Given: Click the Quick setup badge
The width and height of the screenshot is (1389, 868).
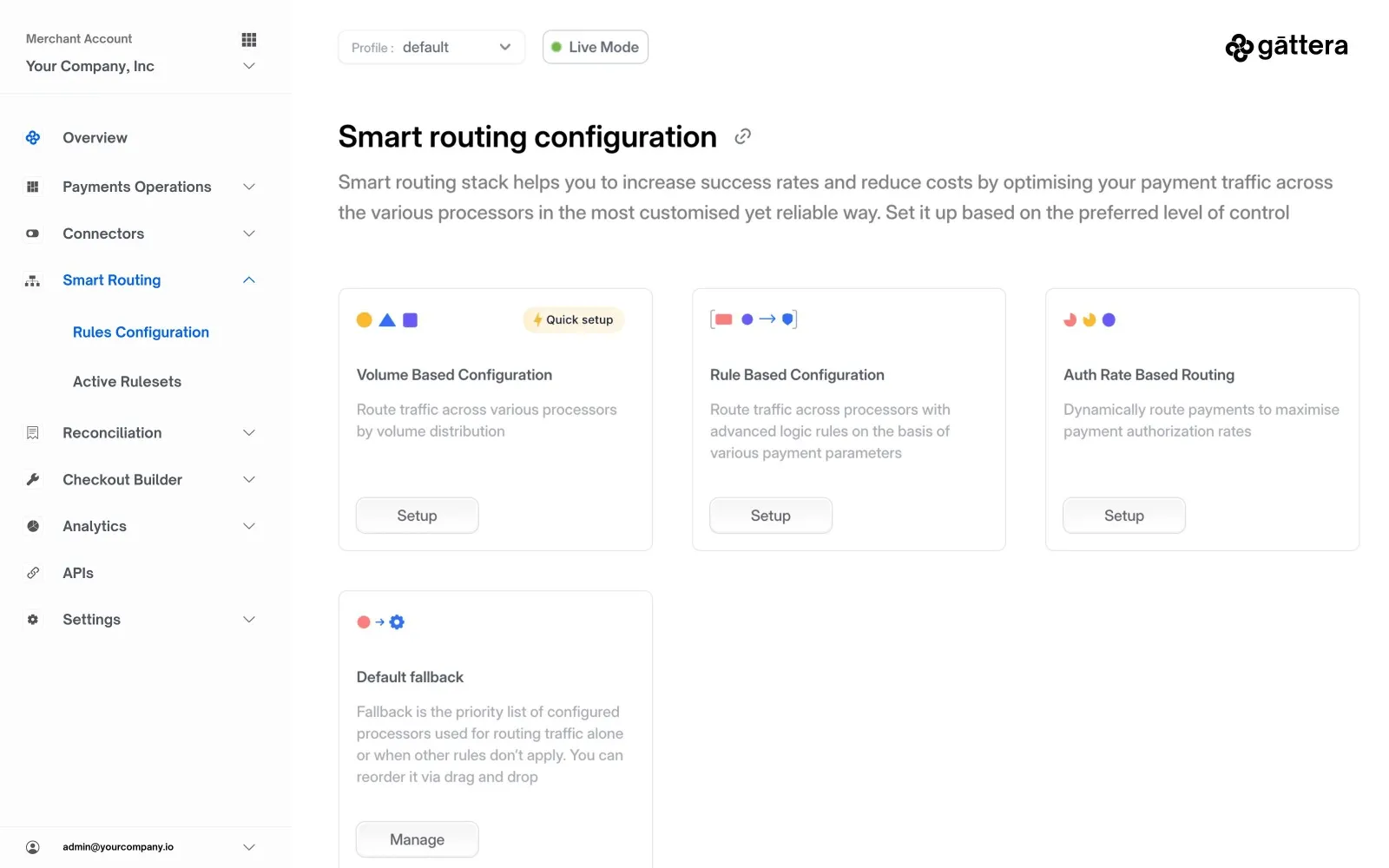Looking at the screenshot, I should (573, 320).
